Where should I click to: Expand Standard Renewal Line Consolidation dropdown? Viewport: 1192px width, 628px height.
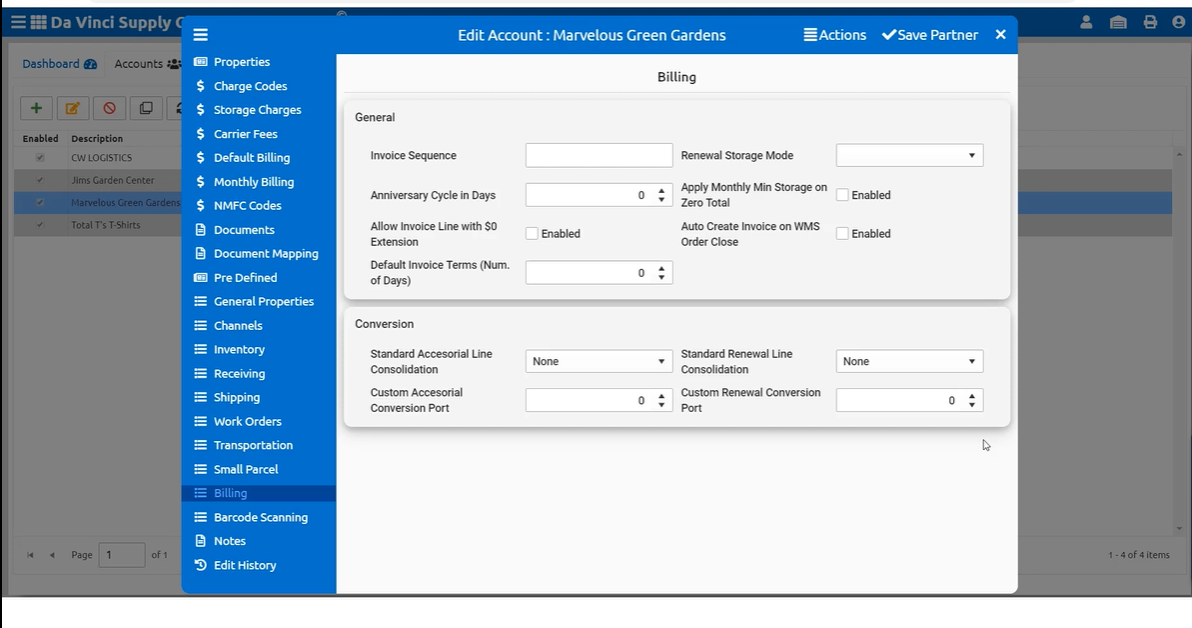(x=909, y=361)
